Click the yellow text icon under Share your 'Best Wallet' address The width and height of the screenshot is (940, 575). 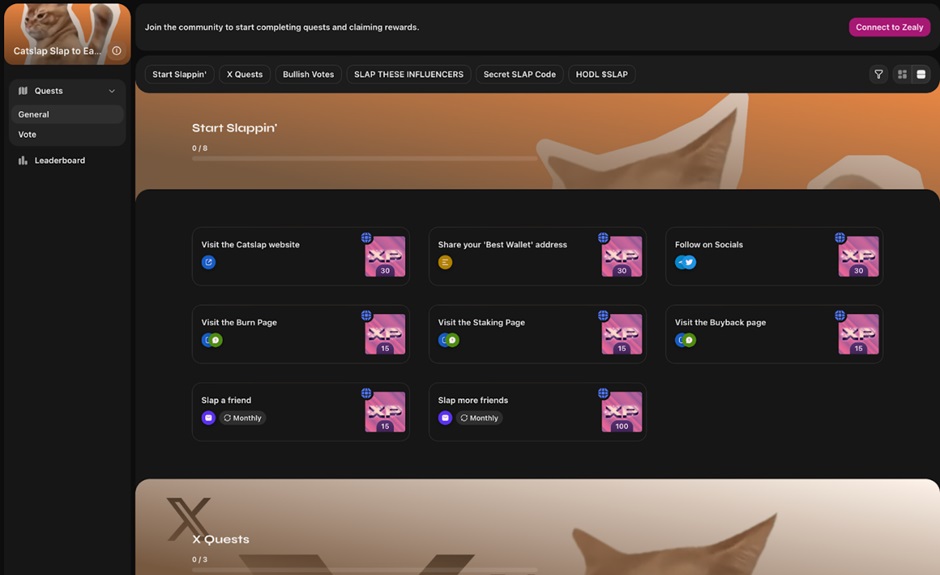click(x=445, y=262)
